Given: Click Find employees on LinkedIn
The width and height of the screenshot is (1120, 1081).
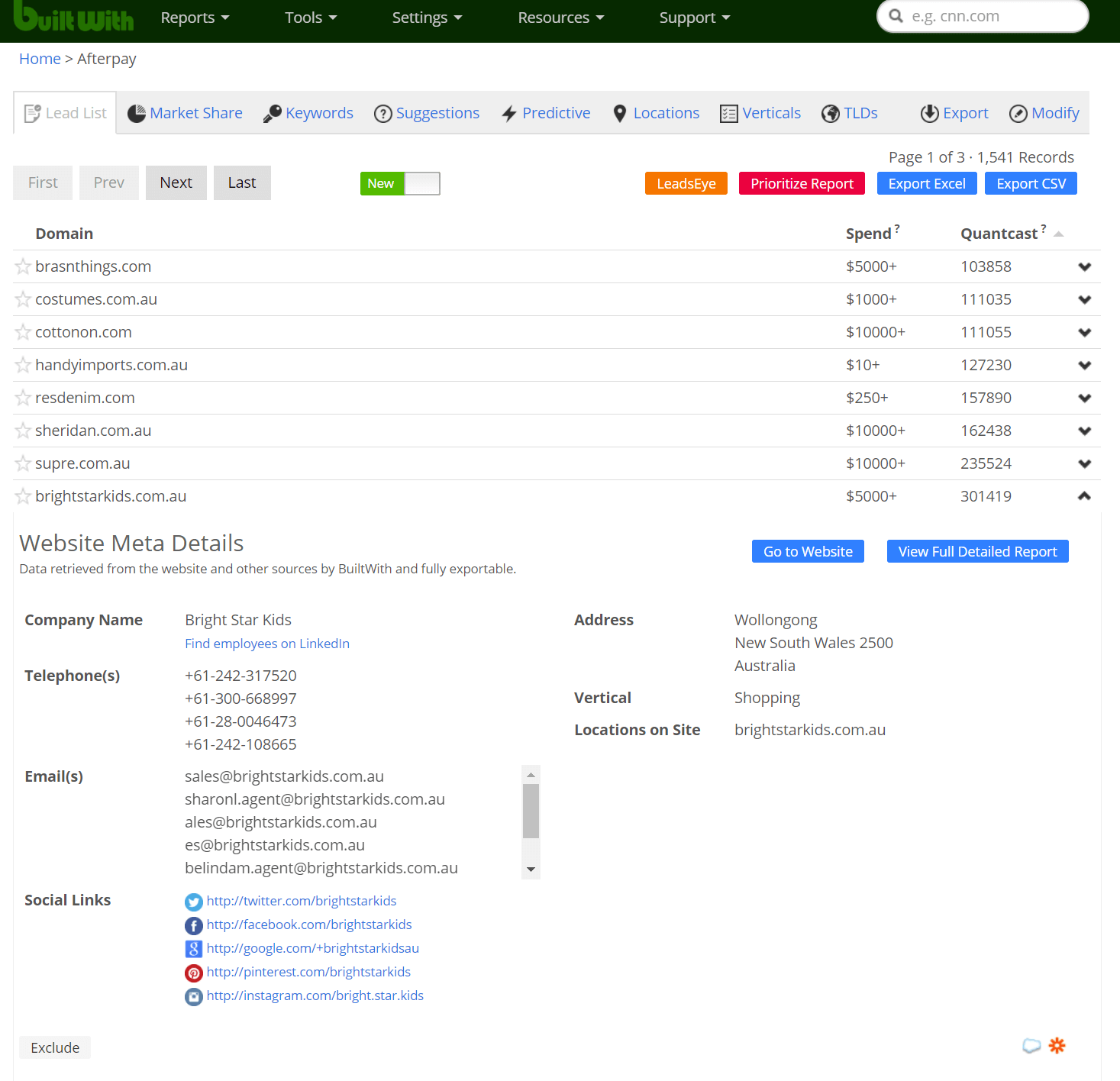Looking at the screenshot, I should pos(267,644).
